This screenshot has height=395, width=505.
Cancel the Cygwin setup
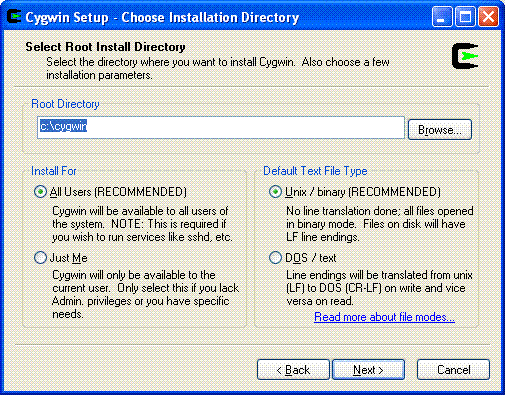453,370
